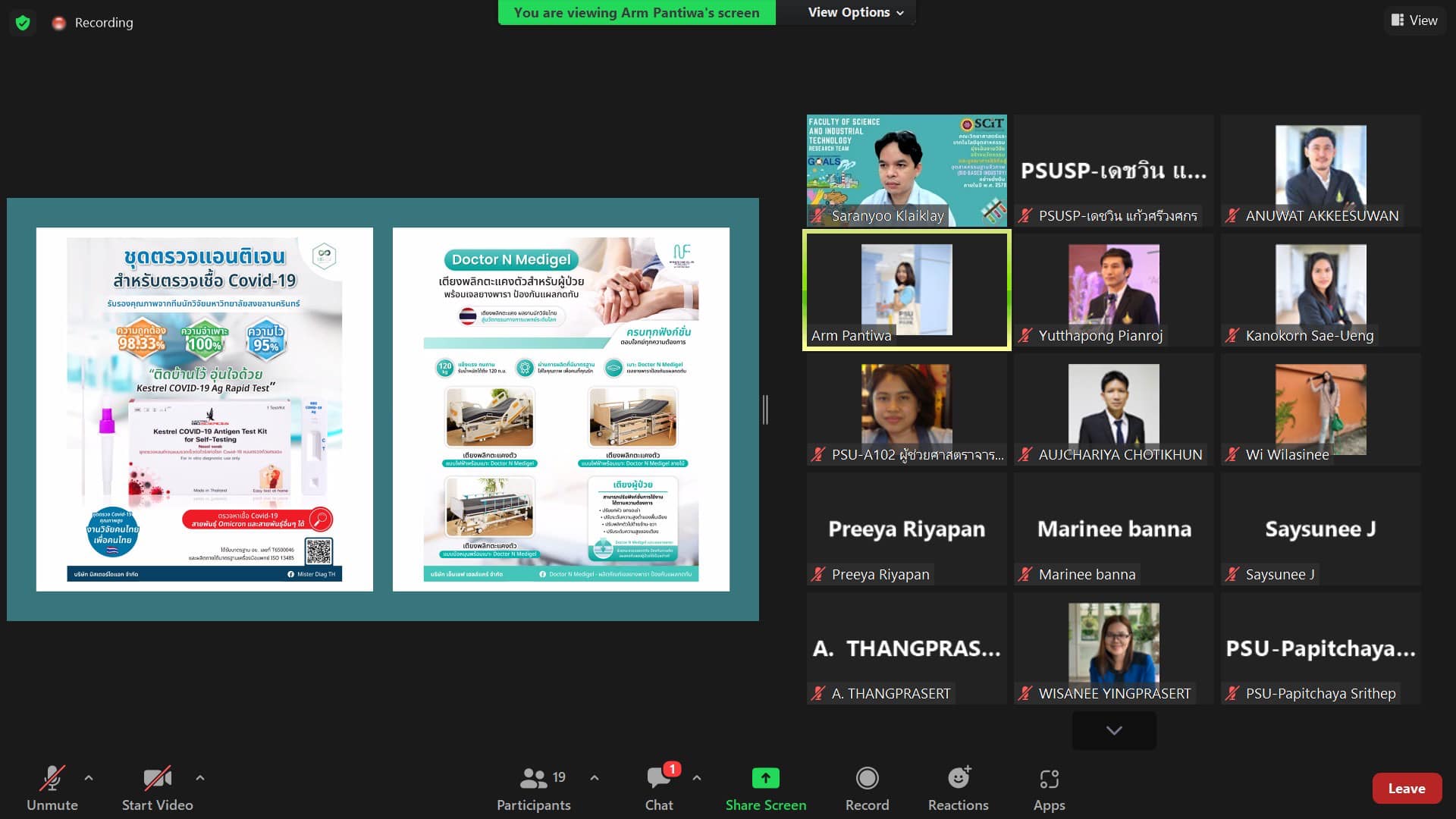Click the QR code on the Covid-19 poster
This screenshot has width=1456, height=819.
click(x=318, y=551)
